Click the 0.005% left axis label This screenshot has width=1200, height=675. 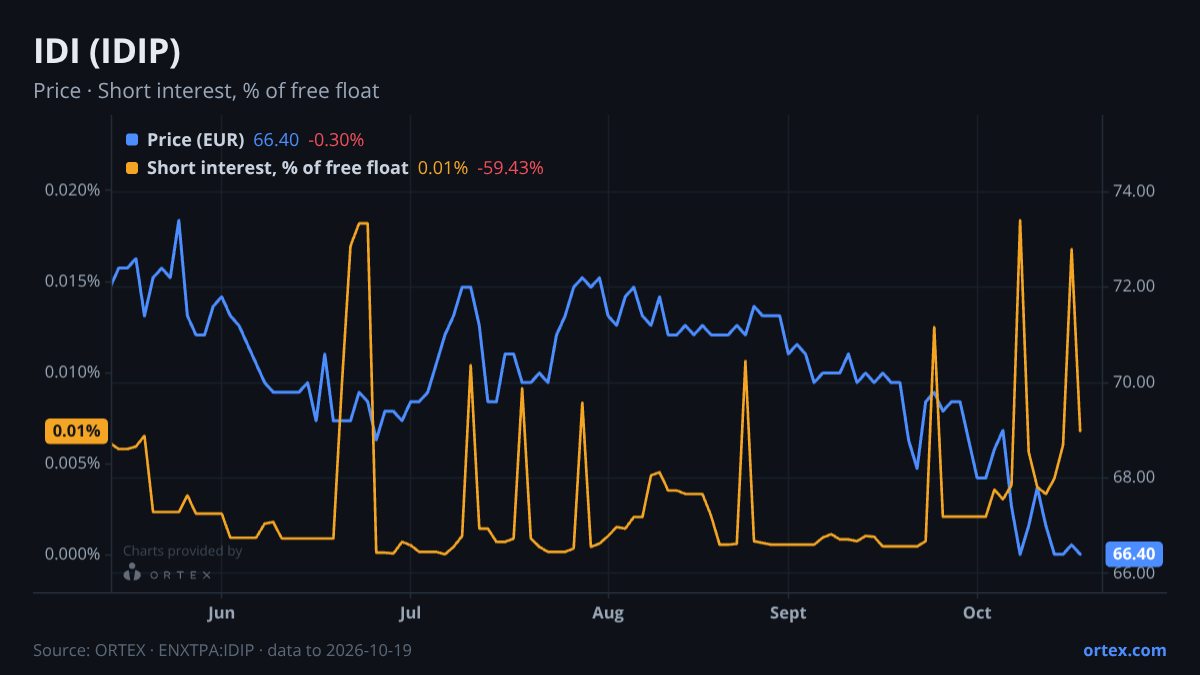pos(72,464)
